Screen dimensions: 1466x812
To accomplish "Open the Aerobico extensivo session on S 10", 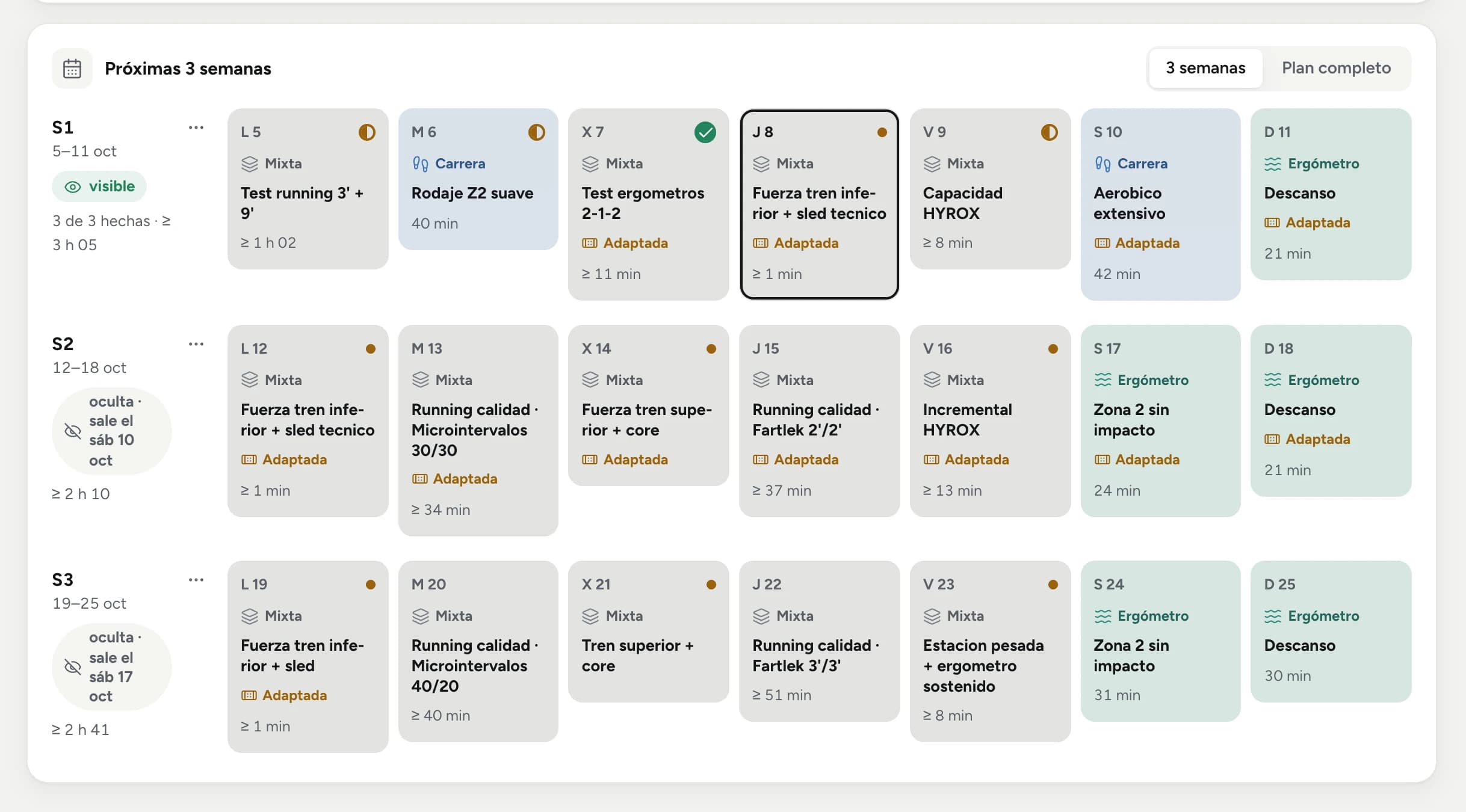I will tap(1161, 205).
